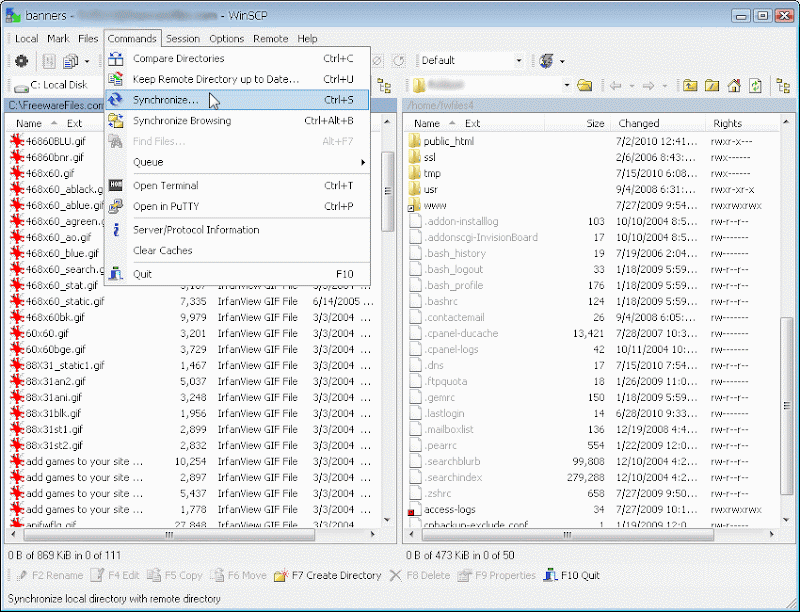
Task: Choose Synchronize Browsing menu item
Action: click(237, 121)
